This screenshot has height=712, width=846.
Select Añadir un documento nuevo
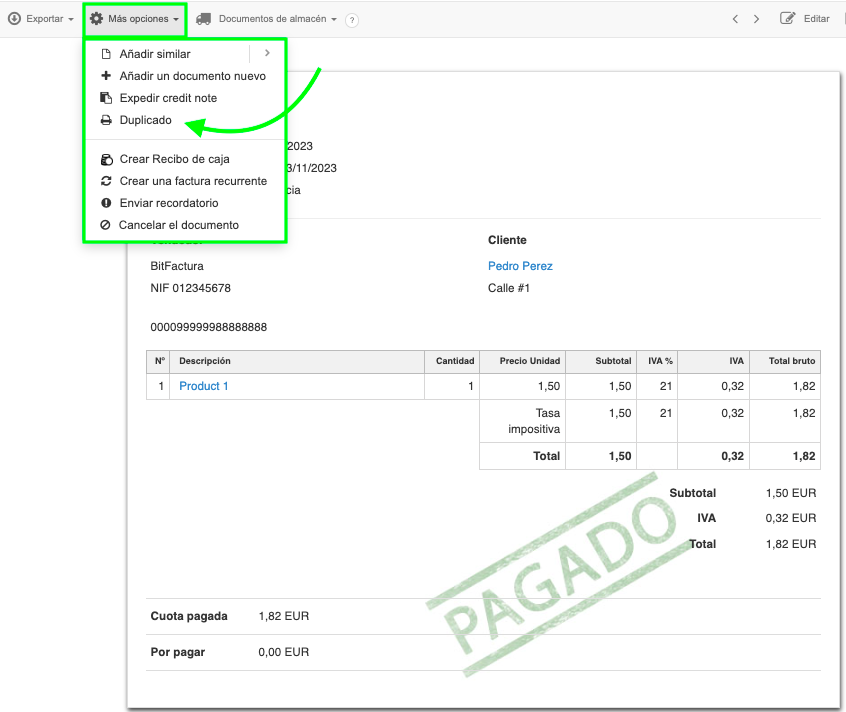(x=192, y=76)
